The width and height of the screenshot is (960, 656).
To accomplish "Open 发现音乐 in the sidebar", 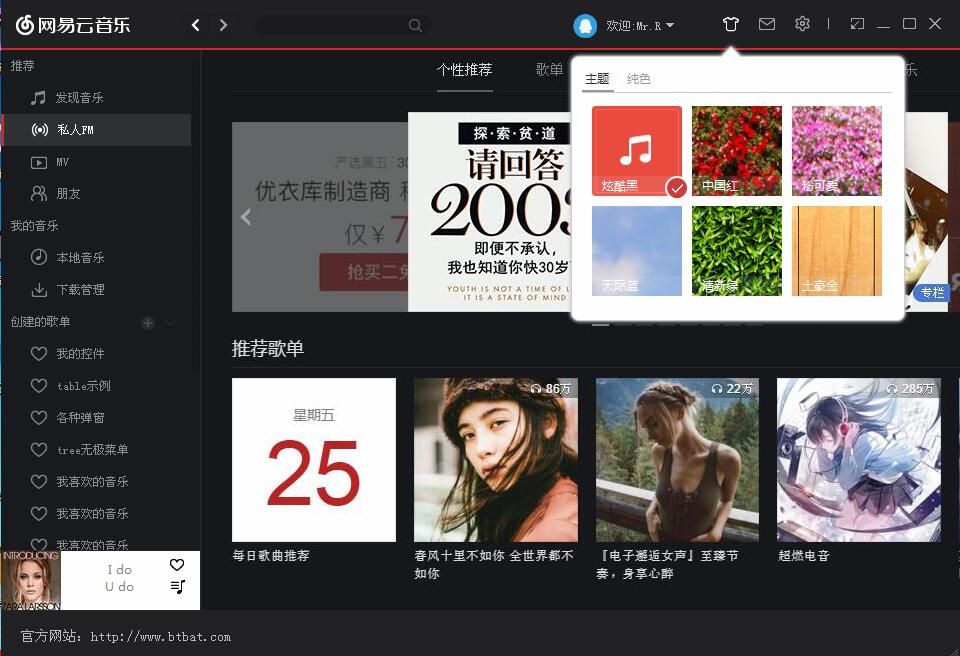I will [x=79, y=98].
